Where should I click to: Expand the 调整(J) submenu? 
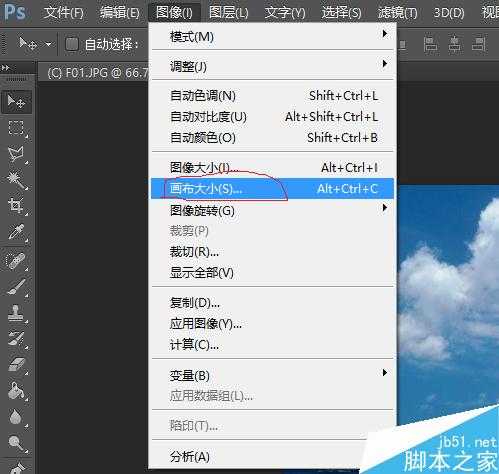click(x=273, y=66)
